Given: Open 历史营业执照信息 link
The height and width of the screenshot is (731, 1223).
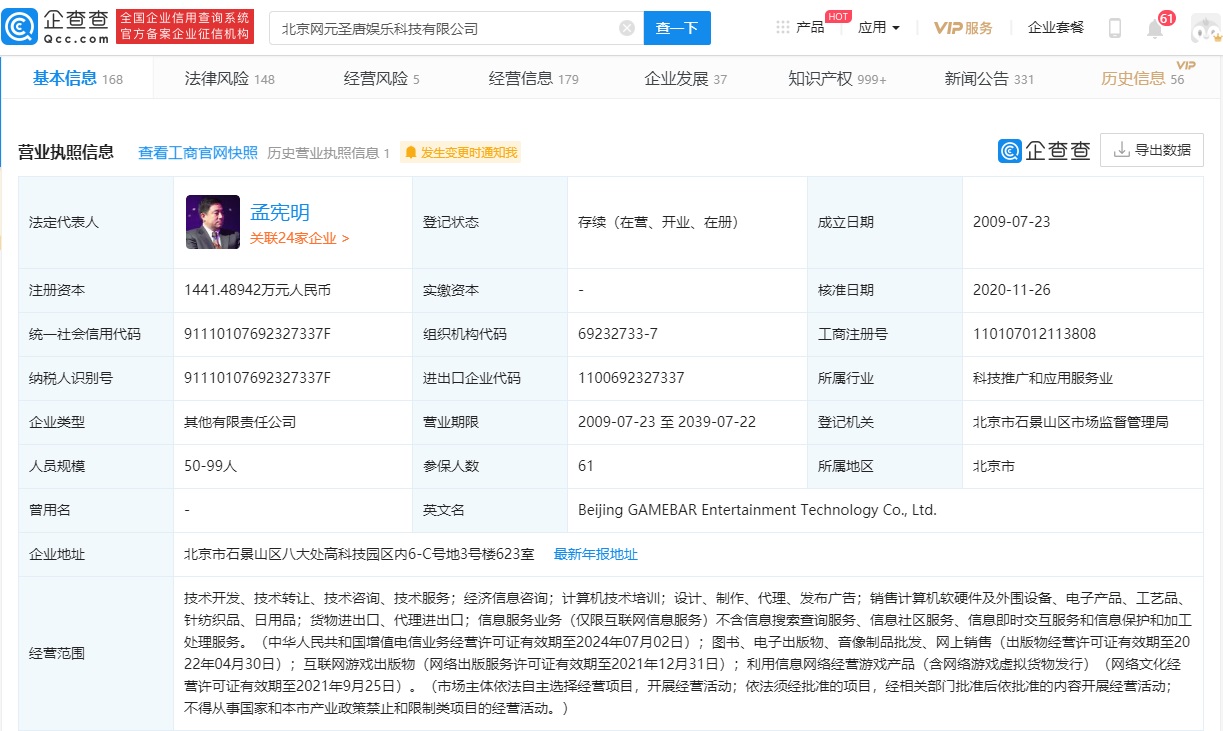Looking at the screenshot, I should tap(321, 152).
